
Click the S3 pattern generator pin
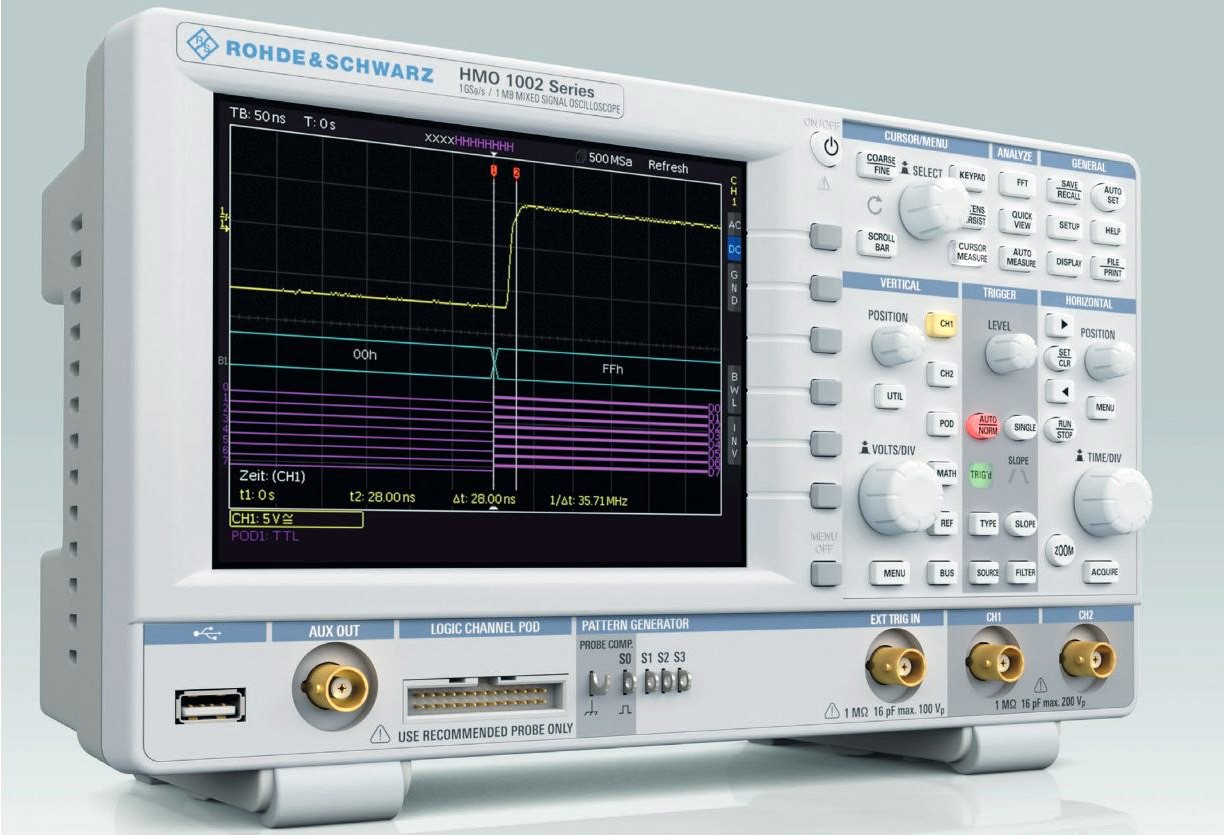coord(683,680)
